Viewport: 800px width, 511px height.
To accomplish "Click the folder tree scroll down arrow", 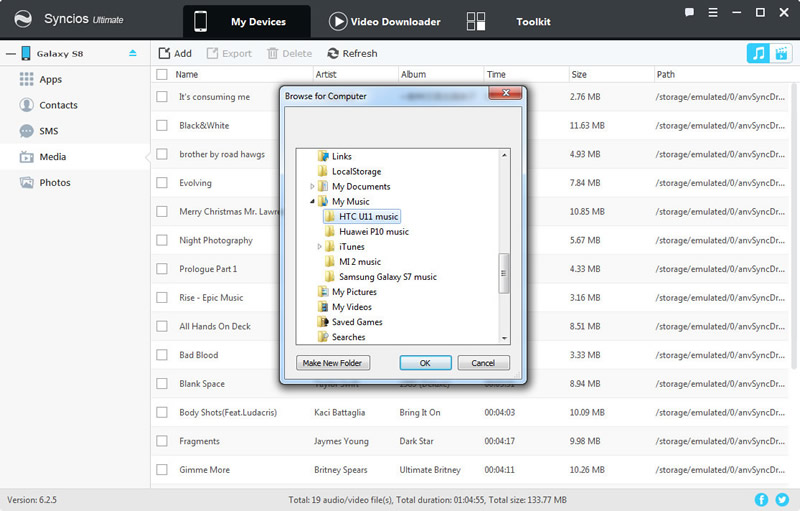I will click(x=504, y=338).
